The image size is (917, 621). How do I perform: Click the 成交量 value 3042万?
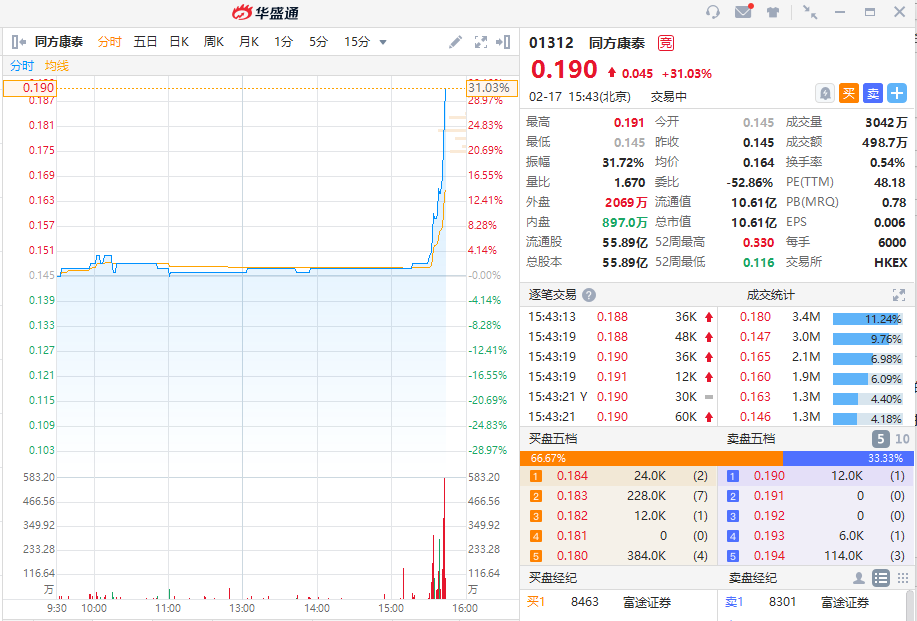[886, 123]
